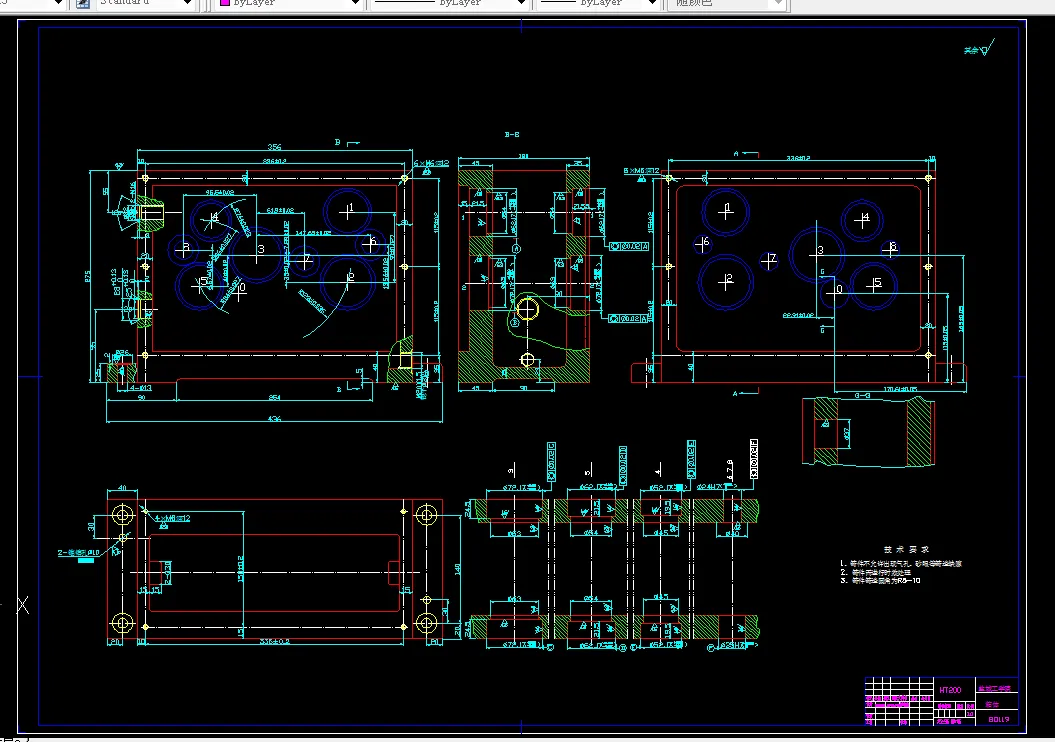The image size is (1055, 742).
Task: Pick the hatched G-G detail section view
Action: pyautogui.click(x=868, y=432)
